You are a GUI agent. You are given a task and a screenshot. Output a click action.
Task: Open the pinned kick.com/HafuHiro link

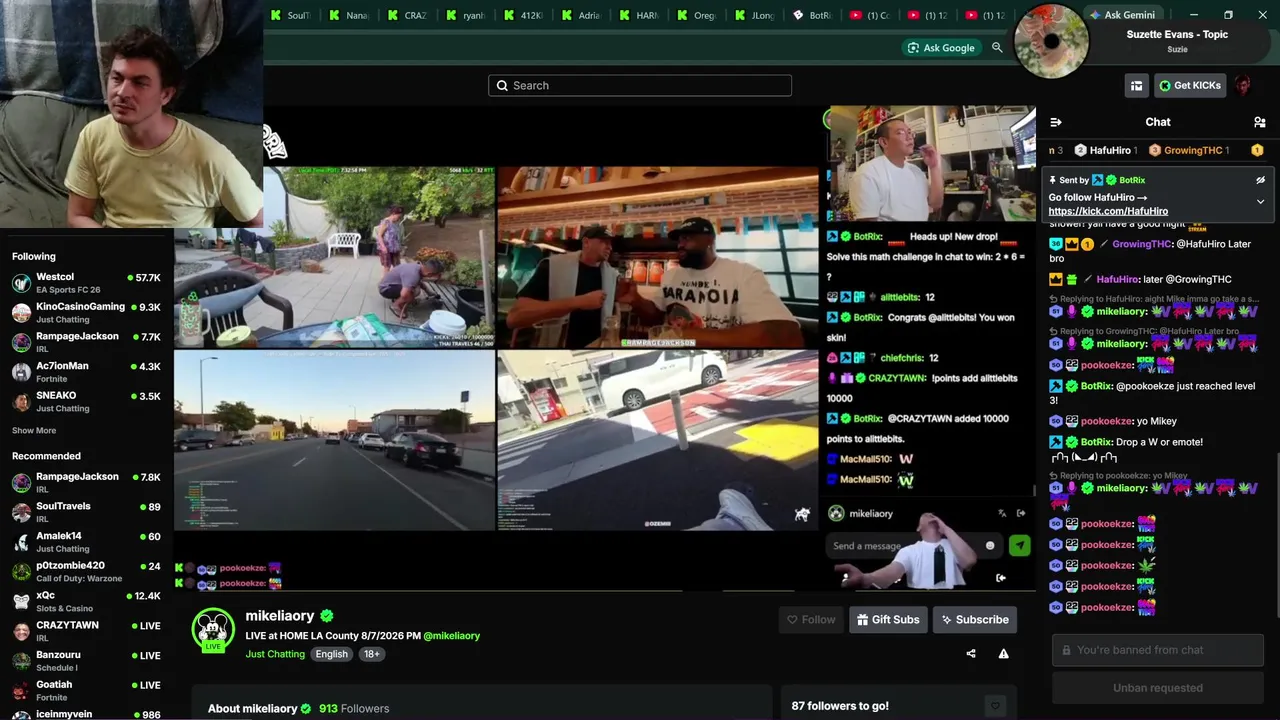coord(1108,211)
